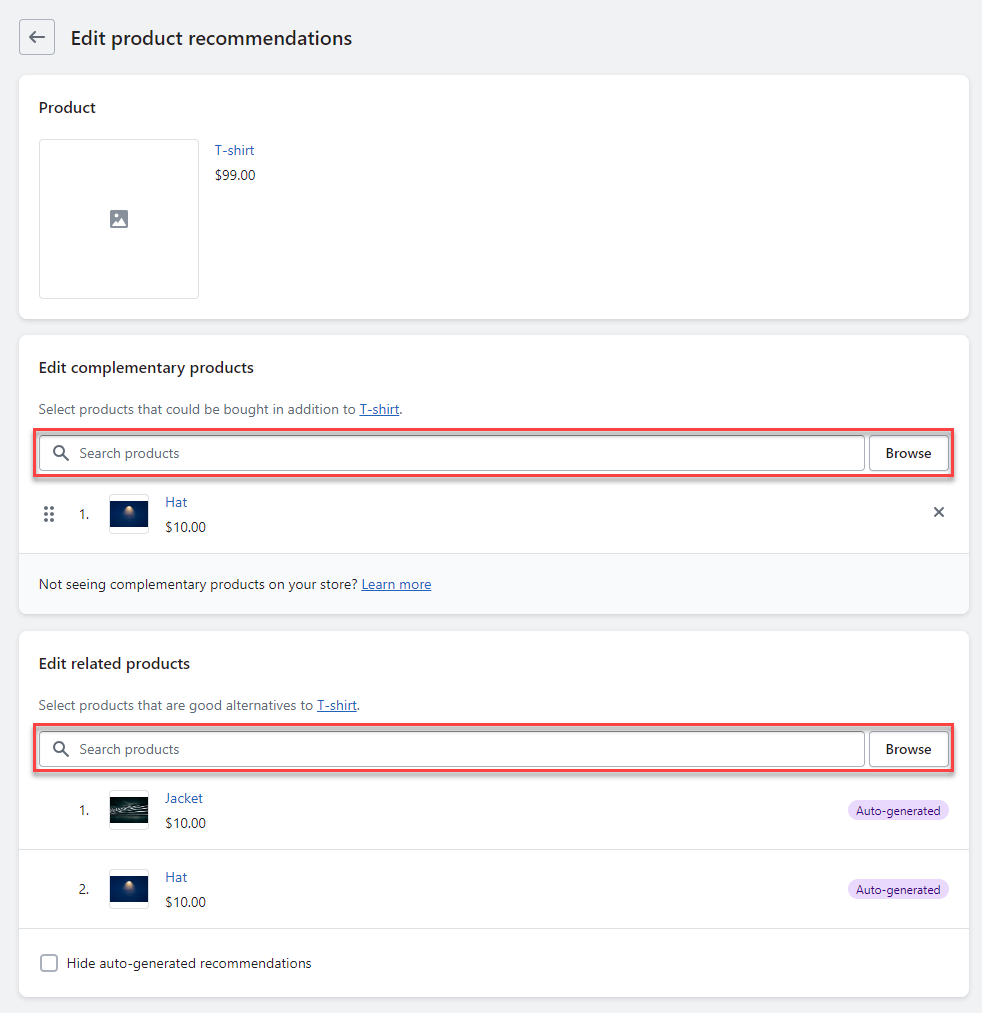This screenshot has width=982, height=1013.
Task: Click Browse in complementary products section
Action: tap(908, 453)
